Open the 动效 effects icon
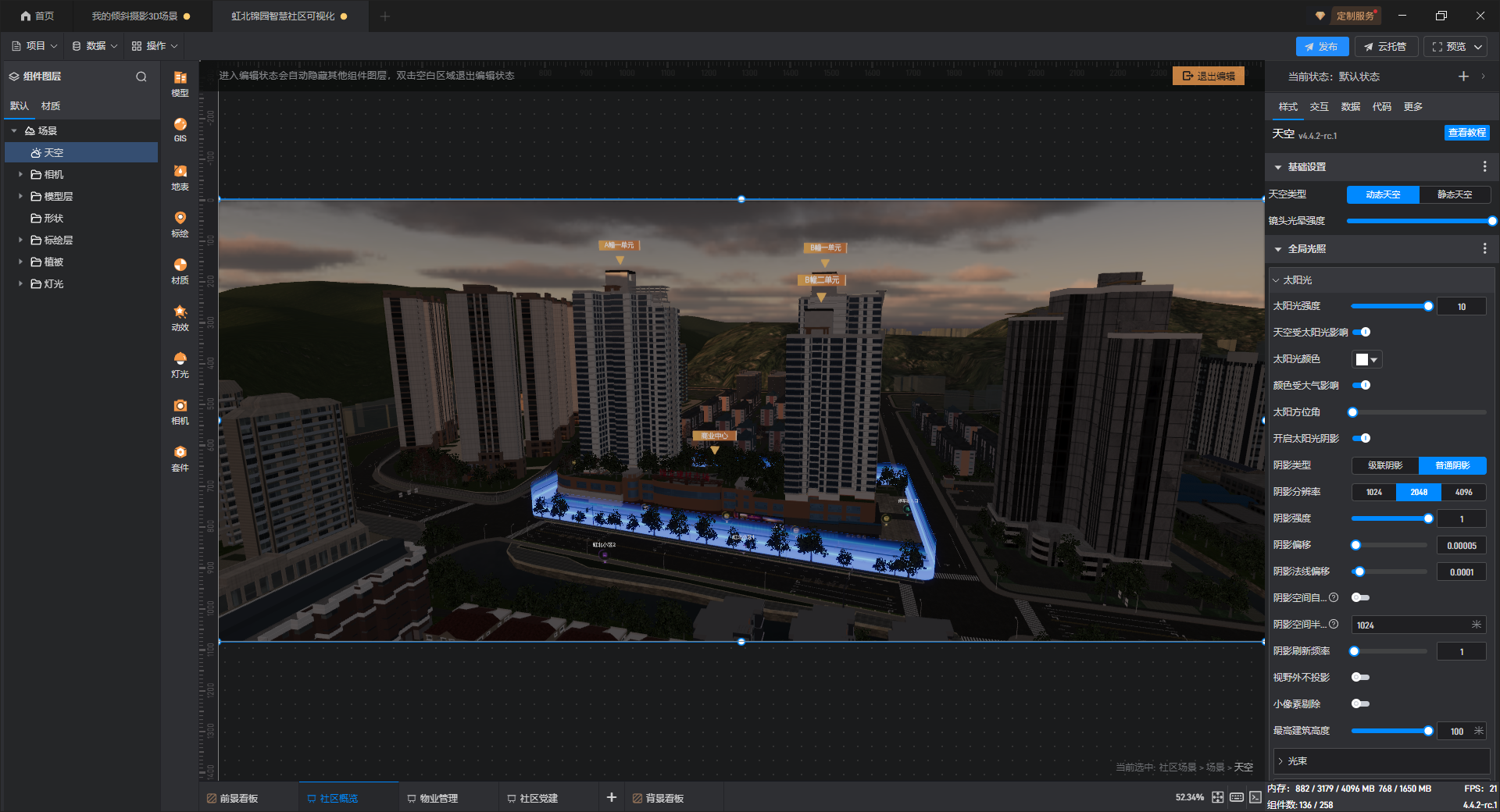This screenshot has width=1500, height=812. coord(180,318)
